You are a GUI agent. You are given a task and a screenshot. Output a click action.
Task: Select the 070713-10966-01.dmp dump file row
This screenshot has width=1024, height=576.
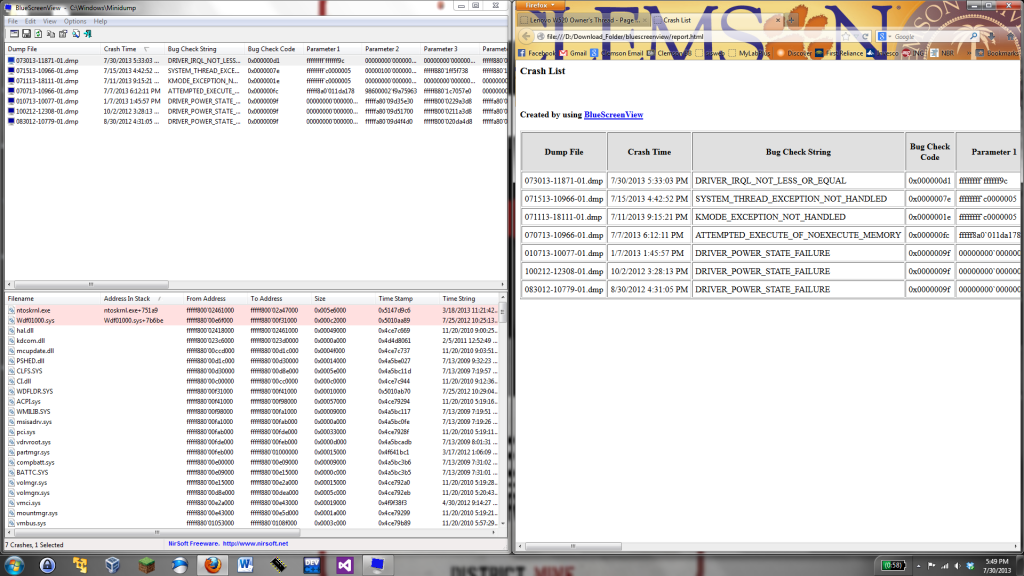(256, 91)
